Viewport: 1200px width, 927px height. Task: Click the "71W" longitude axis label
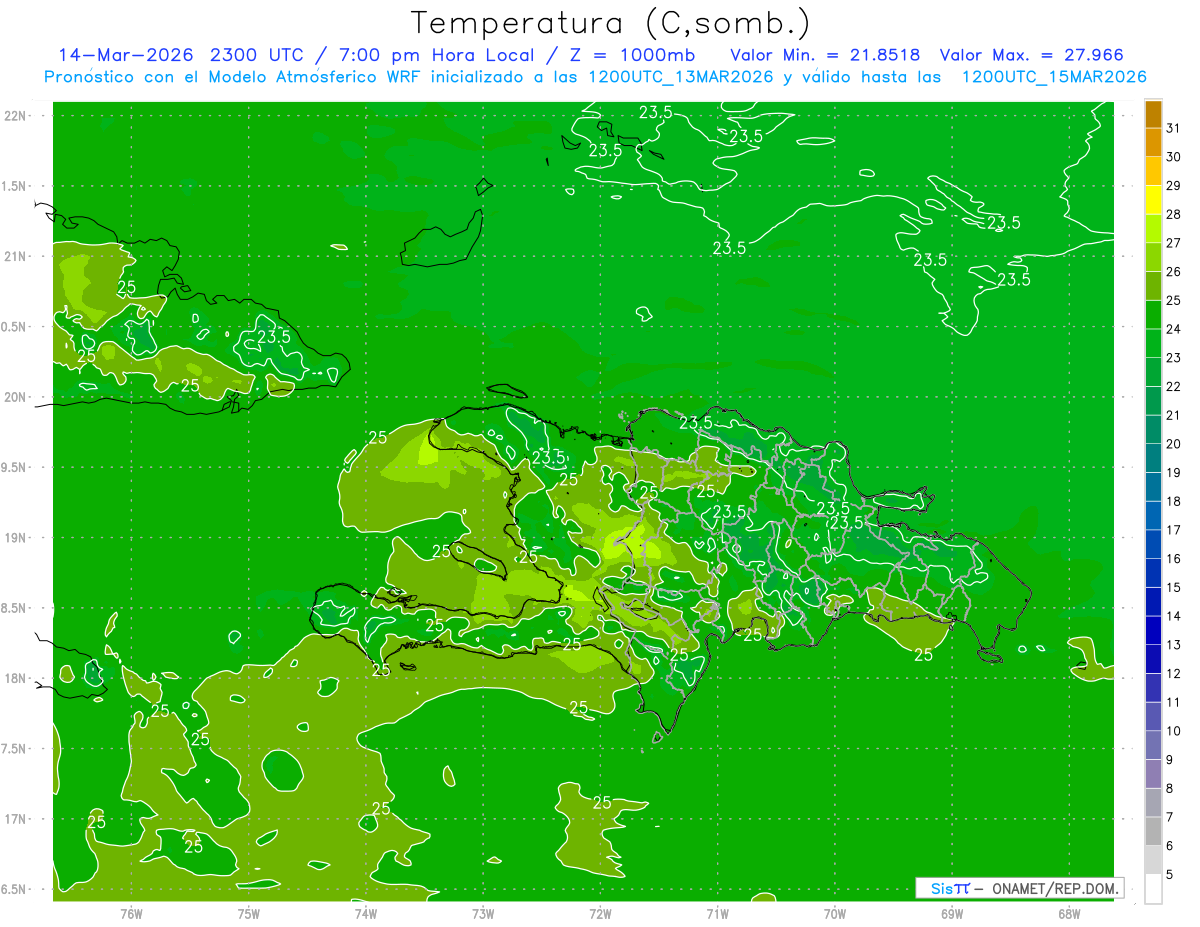click(x=717, y=913)
